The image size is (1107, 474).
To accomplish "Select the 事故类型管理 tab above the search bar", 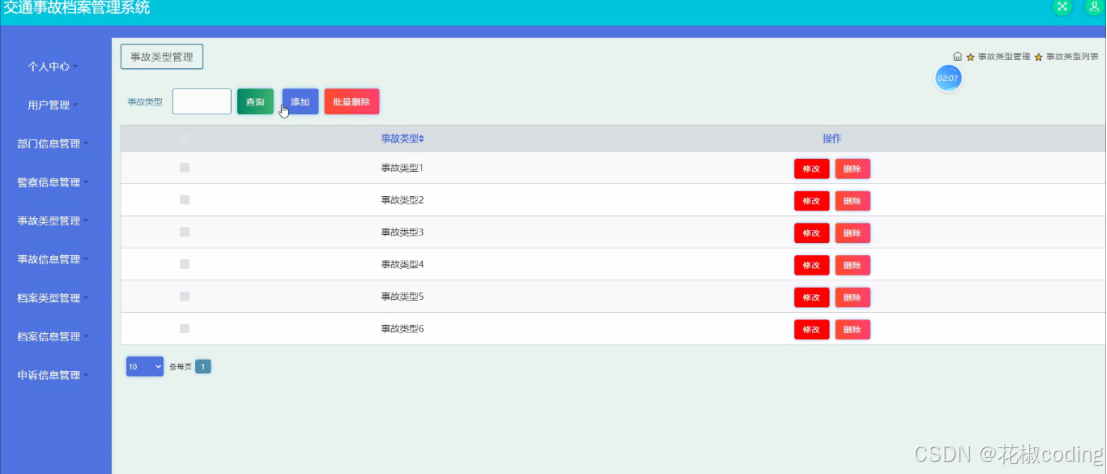I will pyautogui.click(x=162, y=57).
